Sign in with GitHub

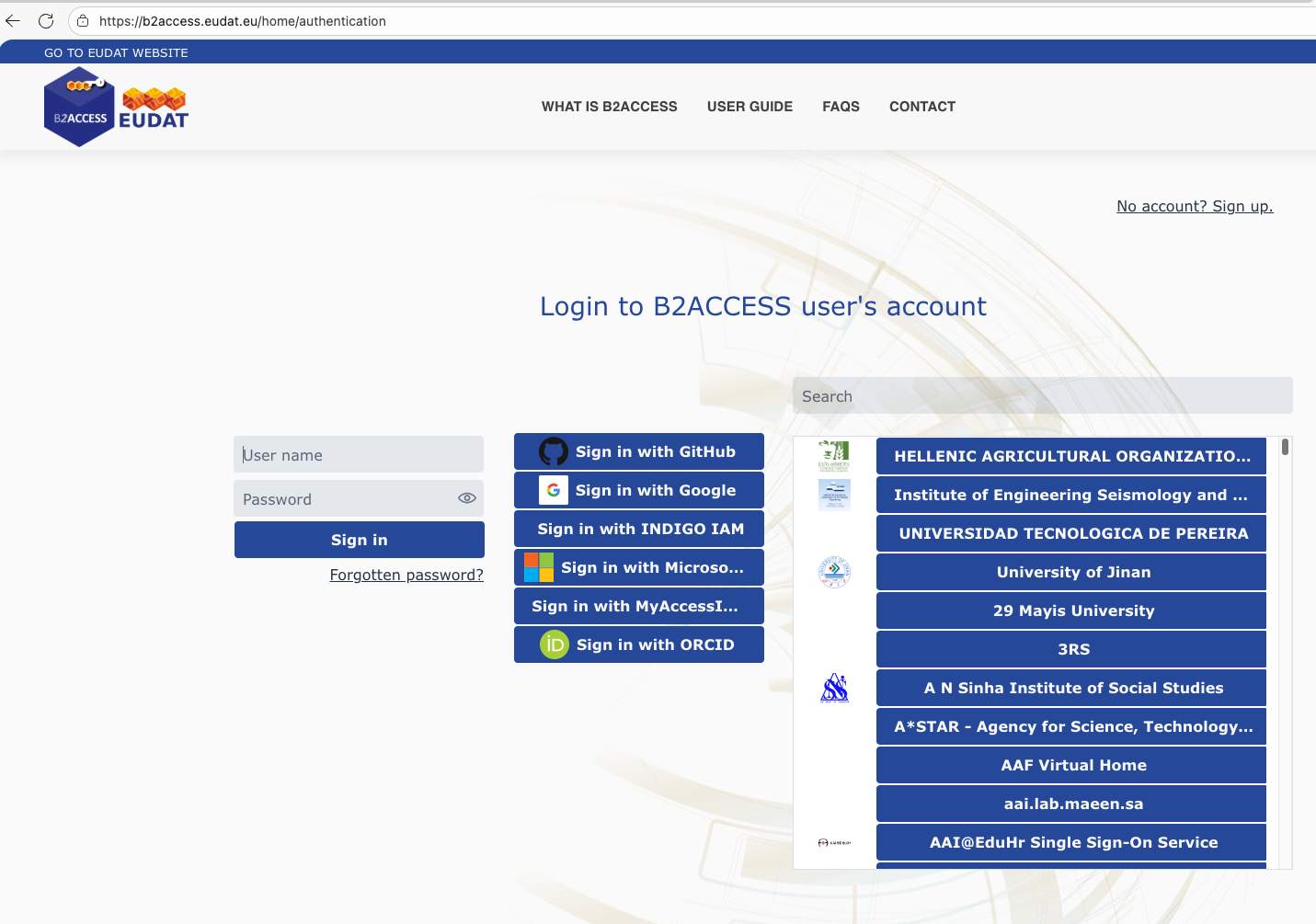pos(639,451)
